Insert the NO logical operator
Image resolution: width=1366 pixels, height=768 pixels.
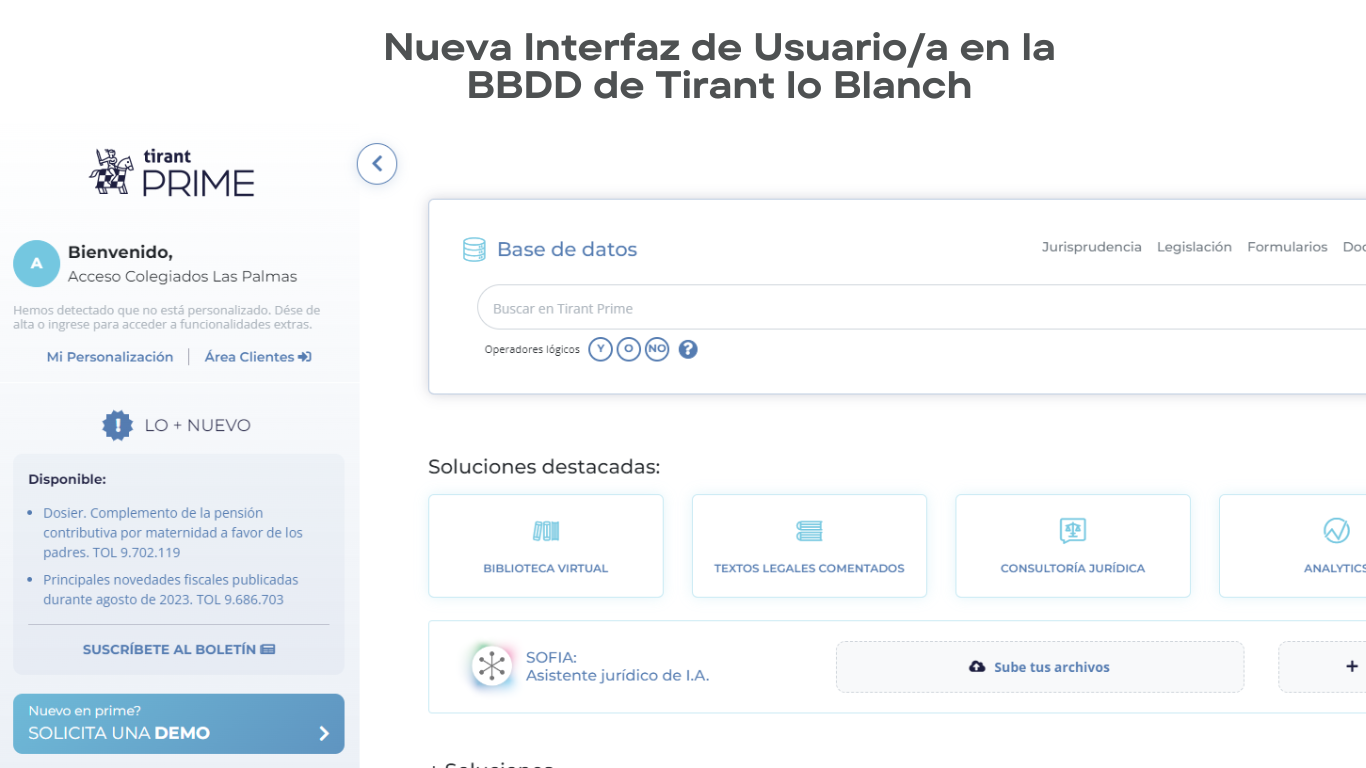(657, 349)
